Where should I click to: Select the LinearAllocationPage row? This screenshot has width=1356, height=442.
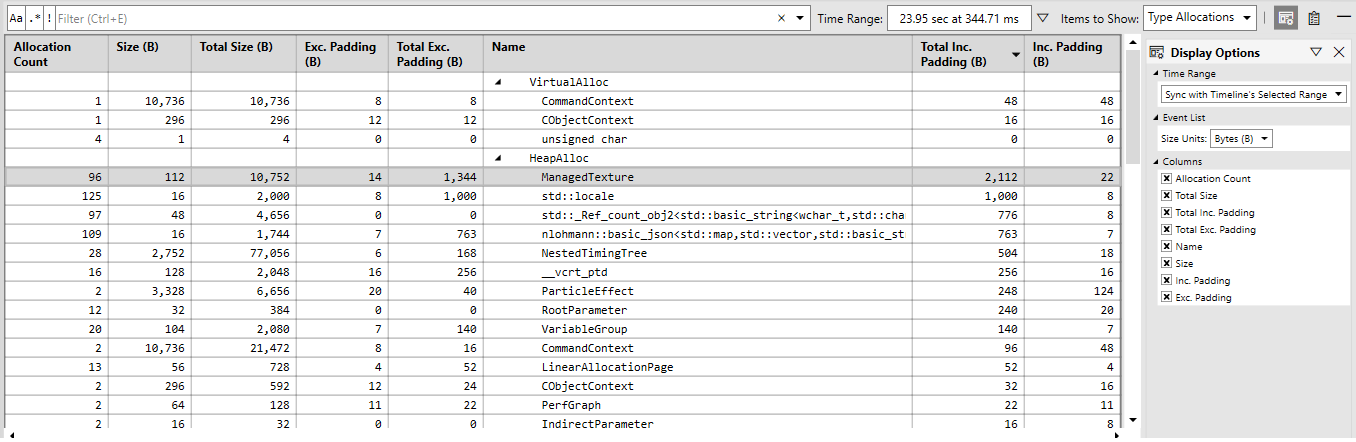click(x=562, y=367)
